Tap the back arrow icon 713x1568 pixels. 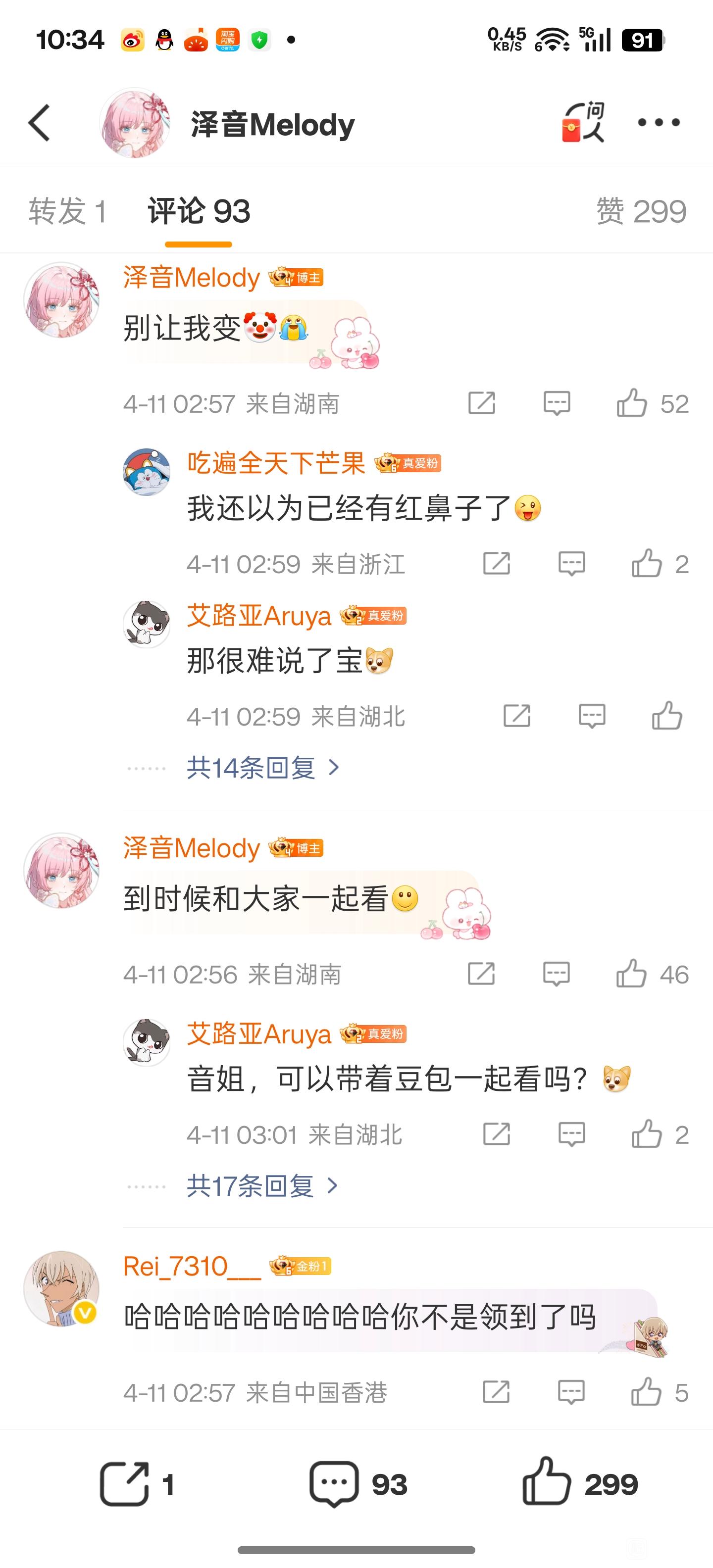click(x=40, y=122)
